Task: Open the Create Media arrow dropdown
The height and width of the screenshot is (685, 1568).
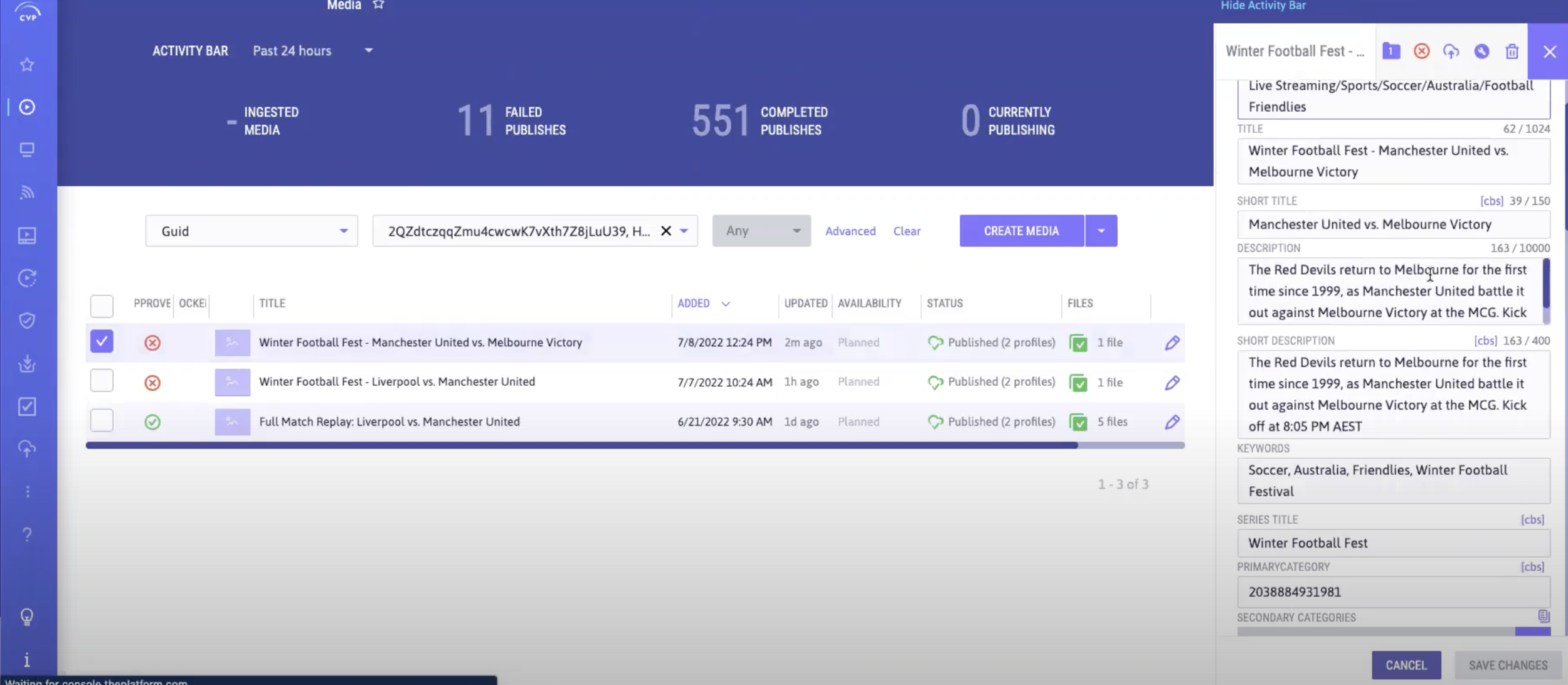Action: [1101, 231]
